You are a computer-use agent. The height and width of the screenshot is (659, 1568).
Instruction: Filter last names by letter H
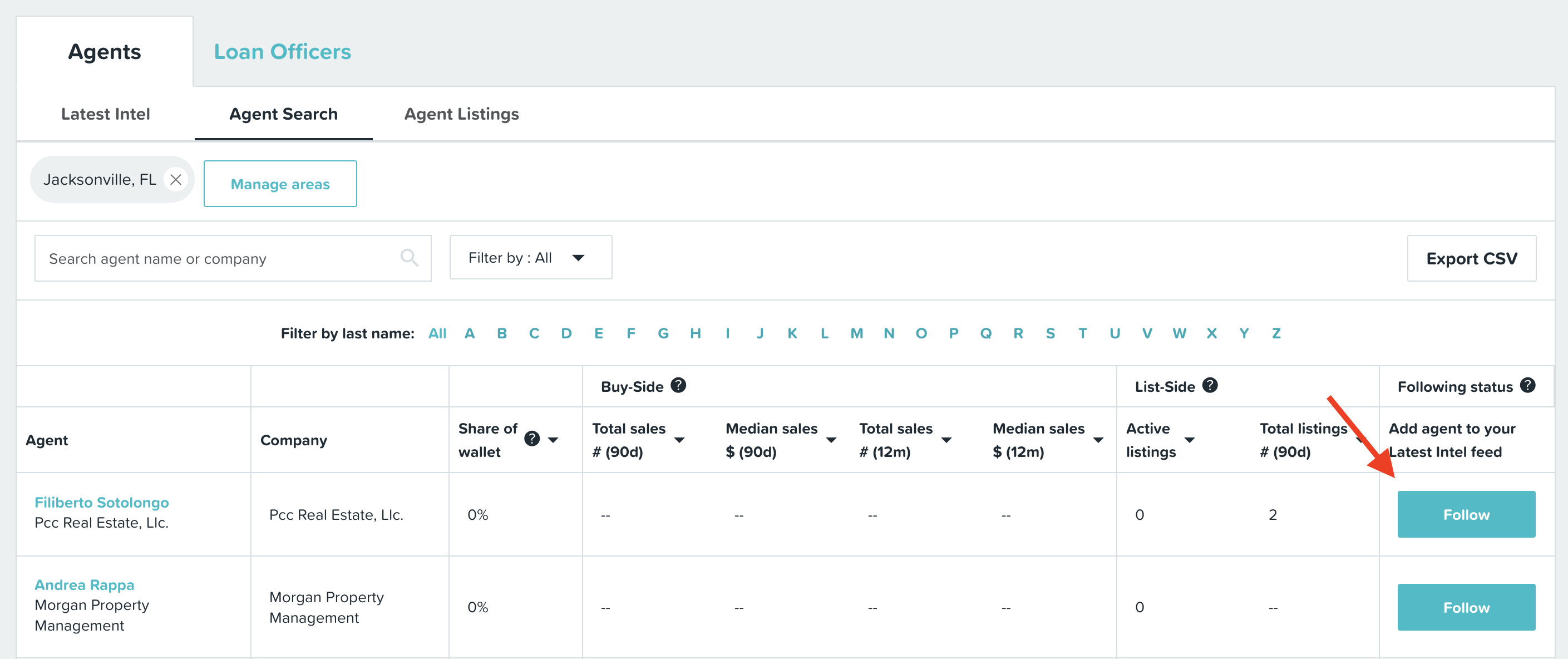coord(695,333)
